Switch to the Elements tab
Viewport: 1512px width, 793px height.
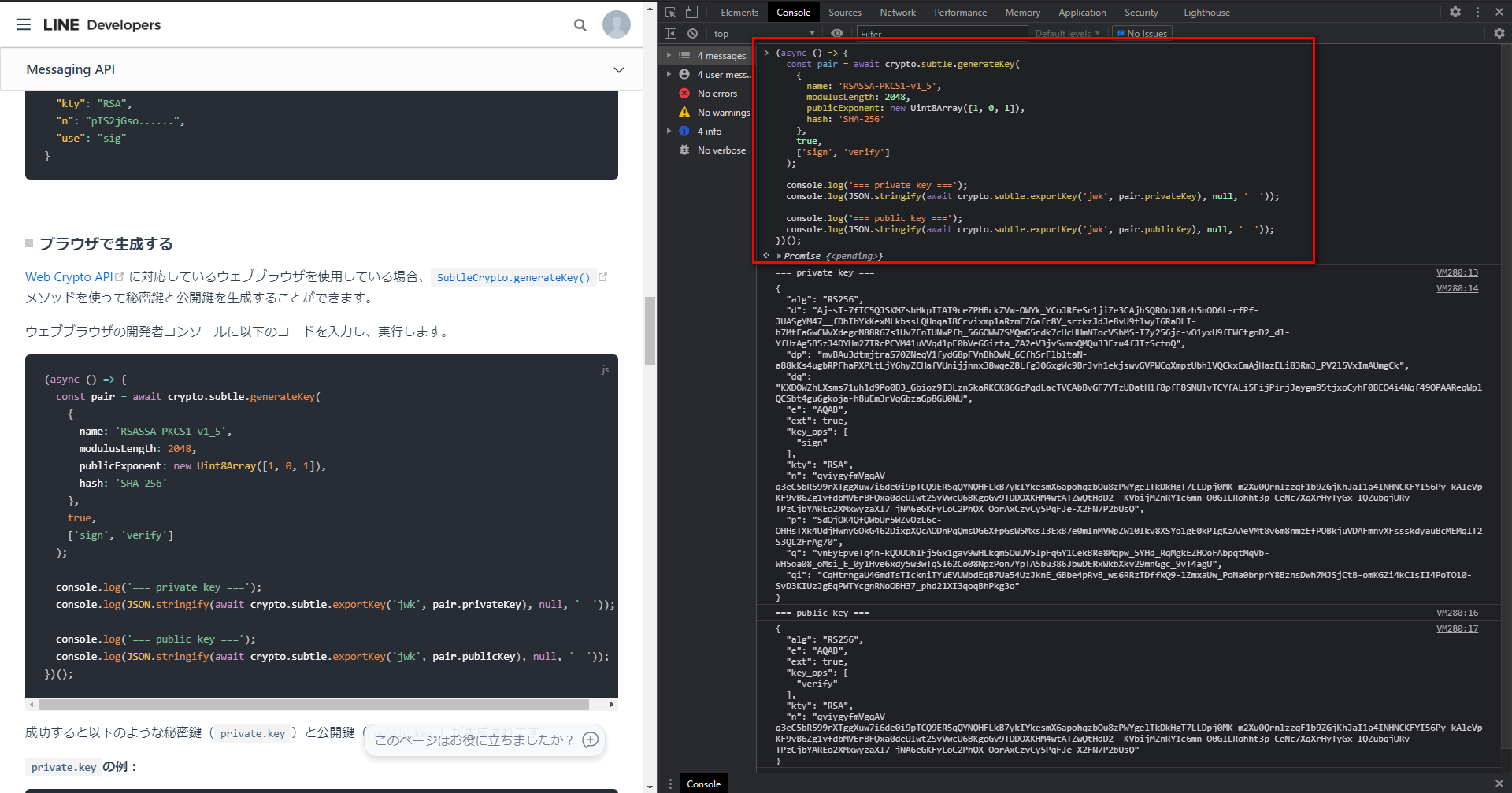pyautogui.click(x=739, y=13)
